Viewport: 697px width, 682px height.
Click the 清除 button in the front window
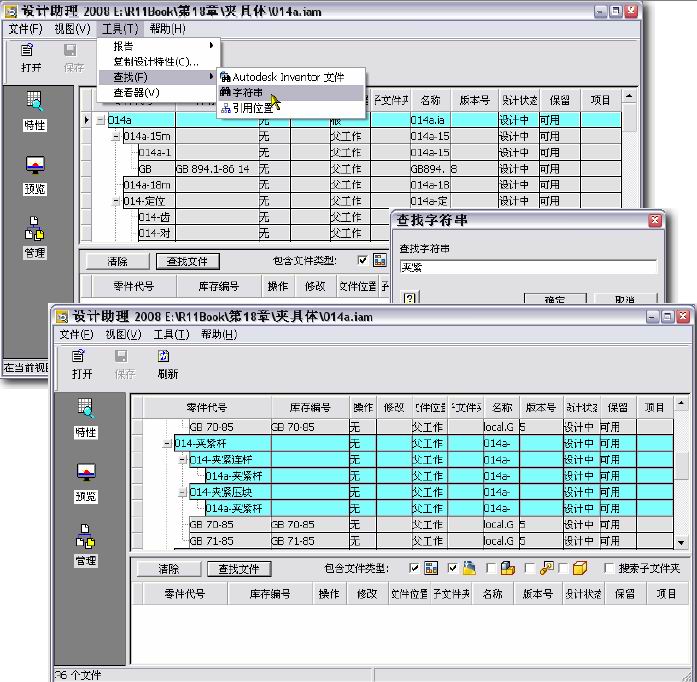click(x=168, y=569)
